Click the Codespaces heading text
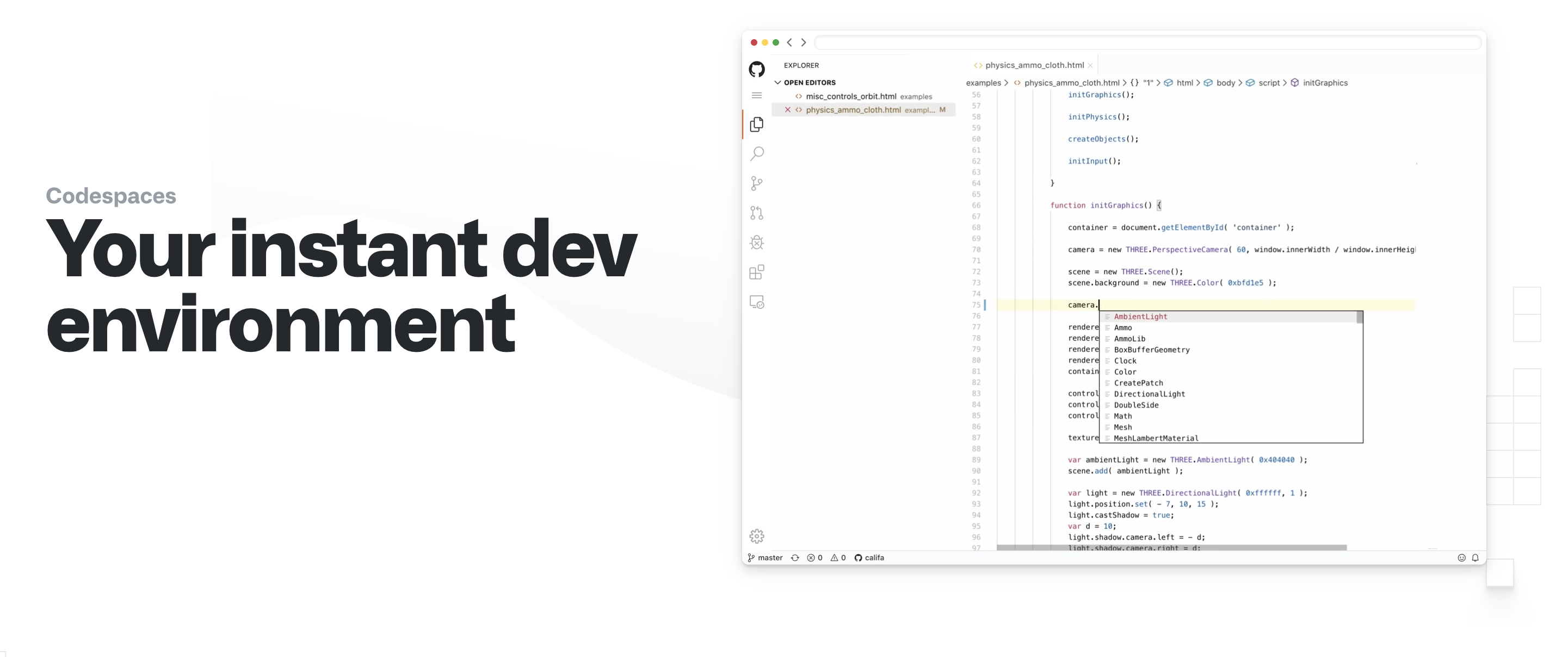 coord(111,196)
